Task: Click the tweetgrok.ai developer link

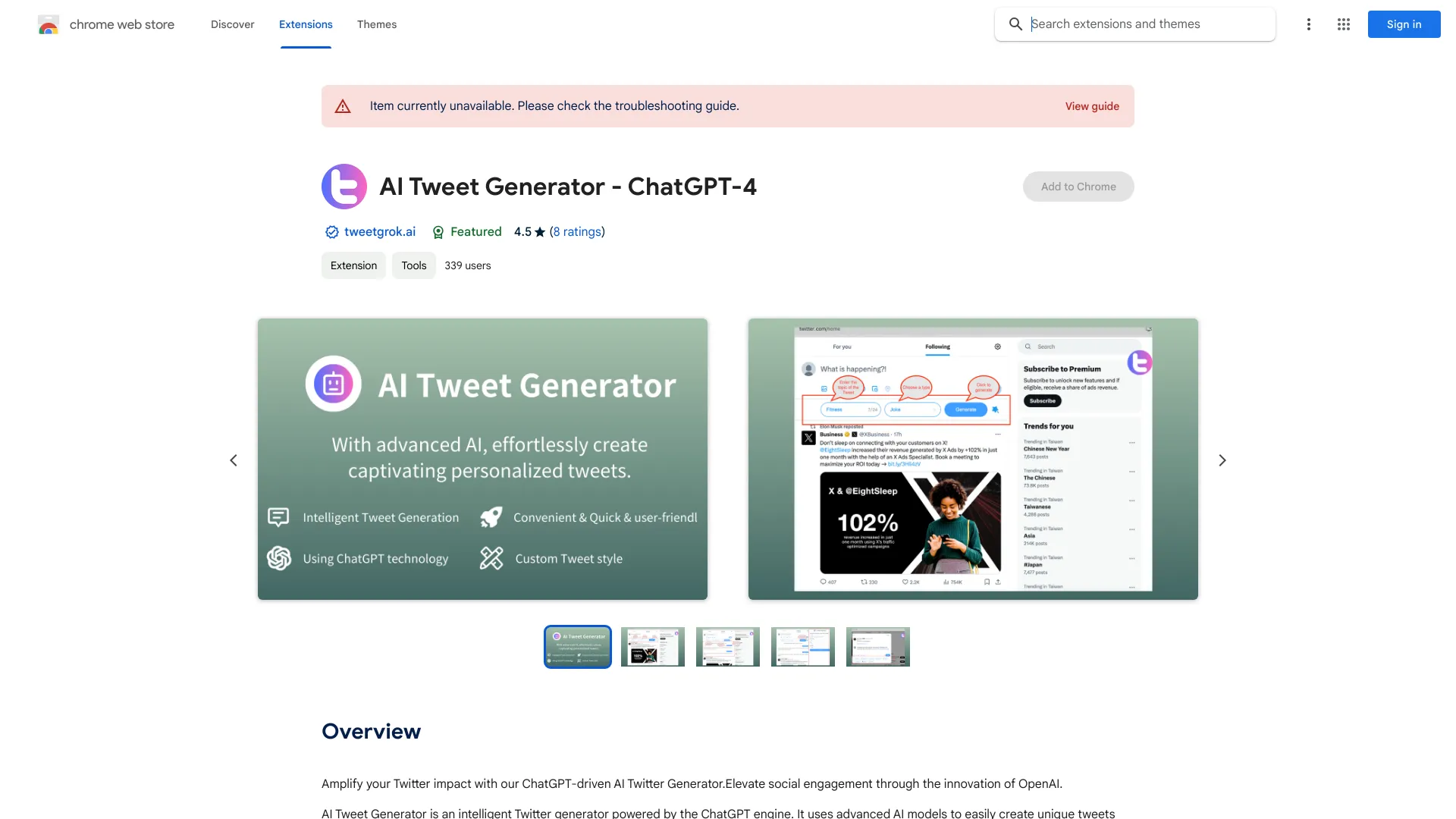Action: (379, 231)
